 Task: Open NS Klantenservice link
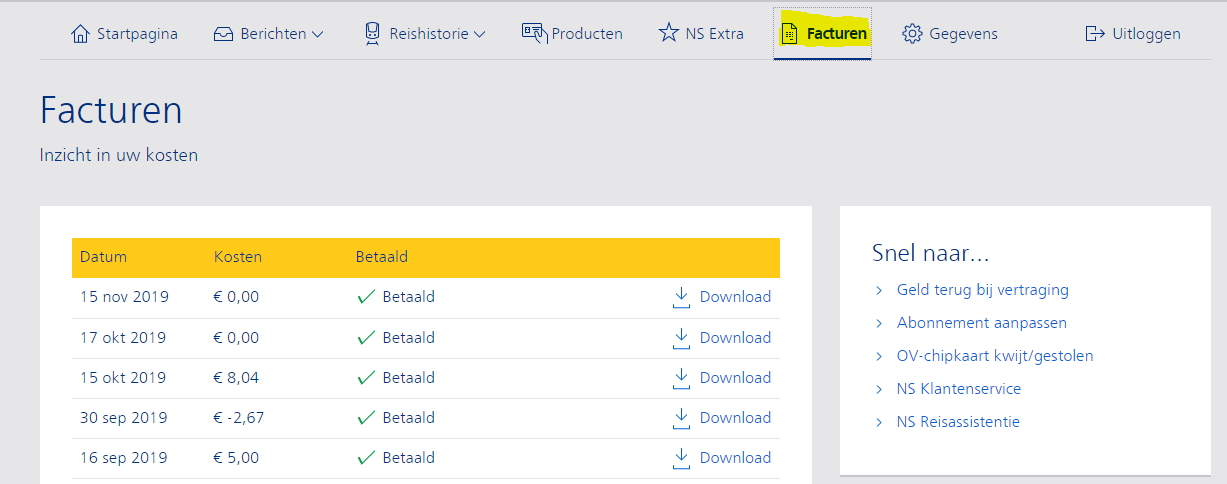(x=959, y=389)
